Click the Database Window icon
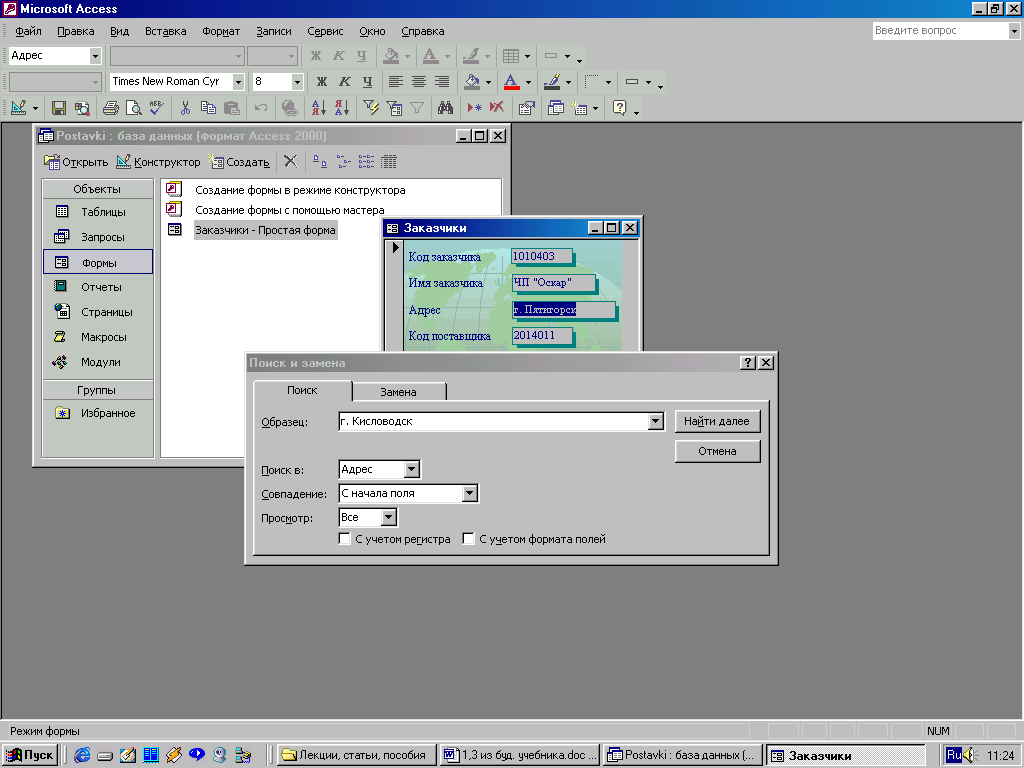1024x768 pixels. pos(556,108)
